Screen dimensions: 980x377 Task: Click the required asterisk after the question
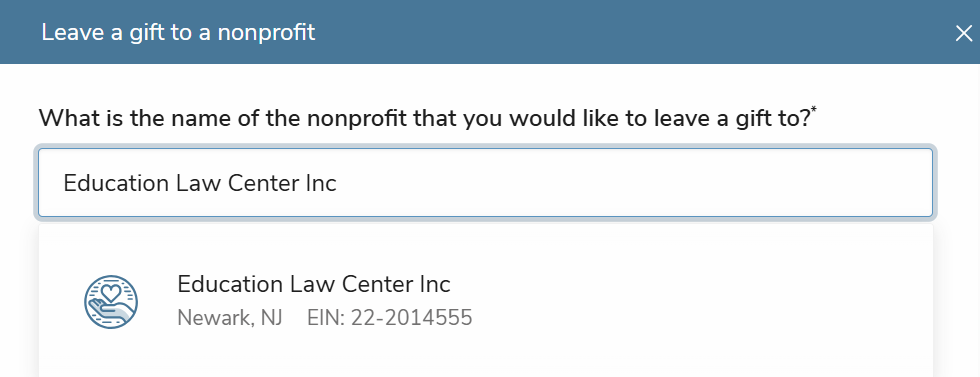coord(814,111)
